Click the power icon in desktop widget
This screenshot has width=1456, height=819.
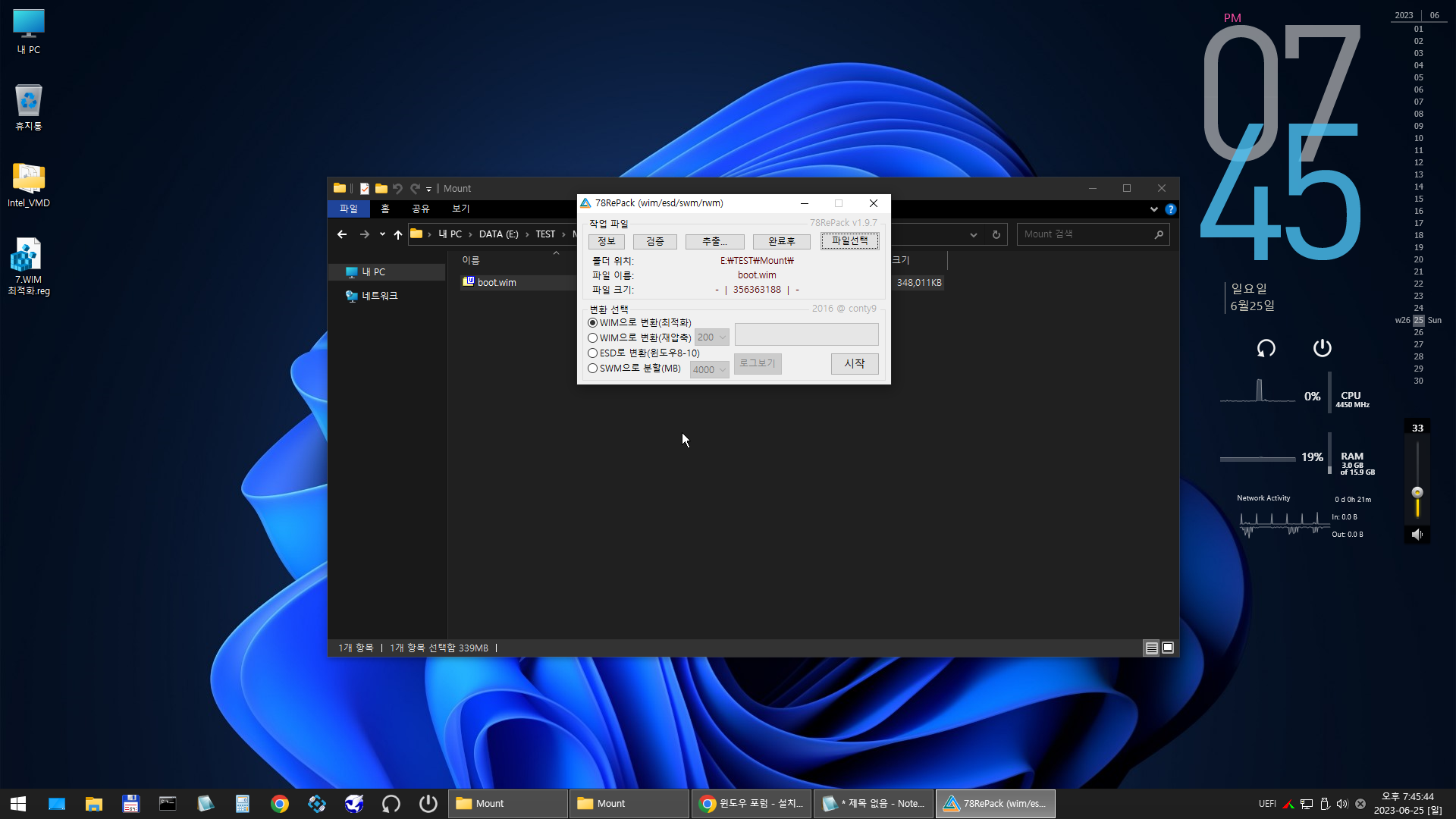(x=1322, y=348)
